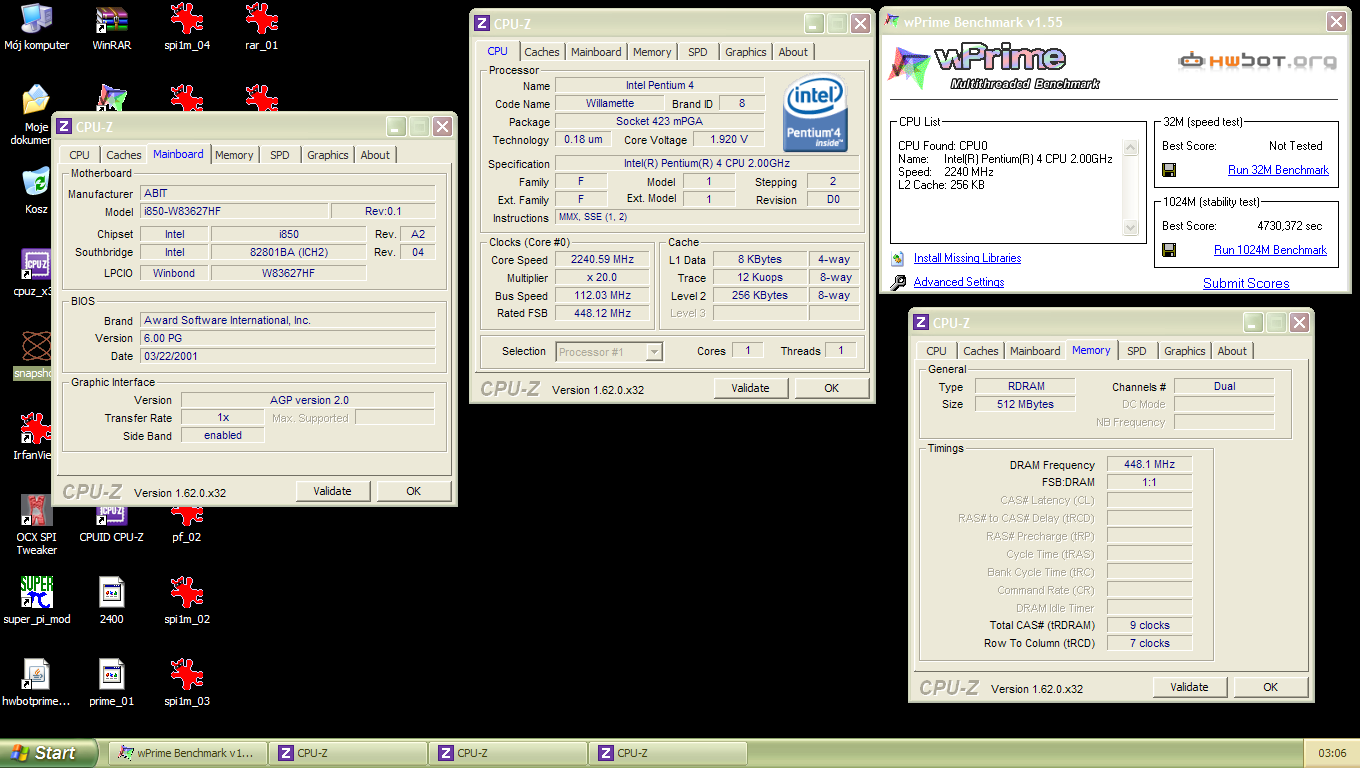Click the Intel Pentium 4 logo
The image size is (1360, 768).
816,113
